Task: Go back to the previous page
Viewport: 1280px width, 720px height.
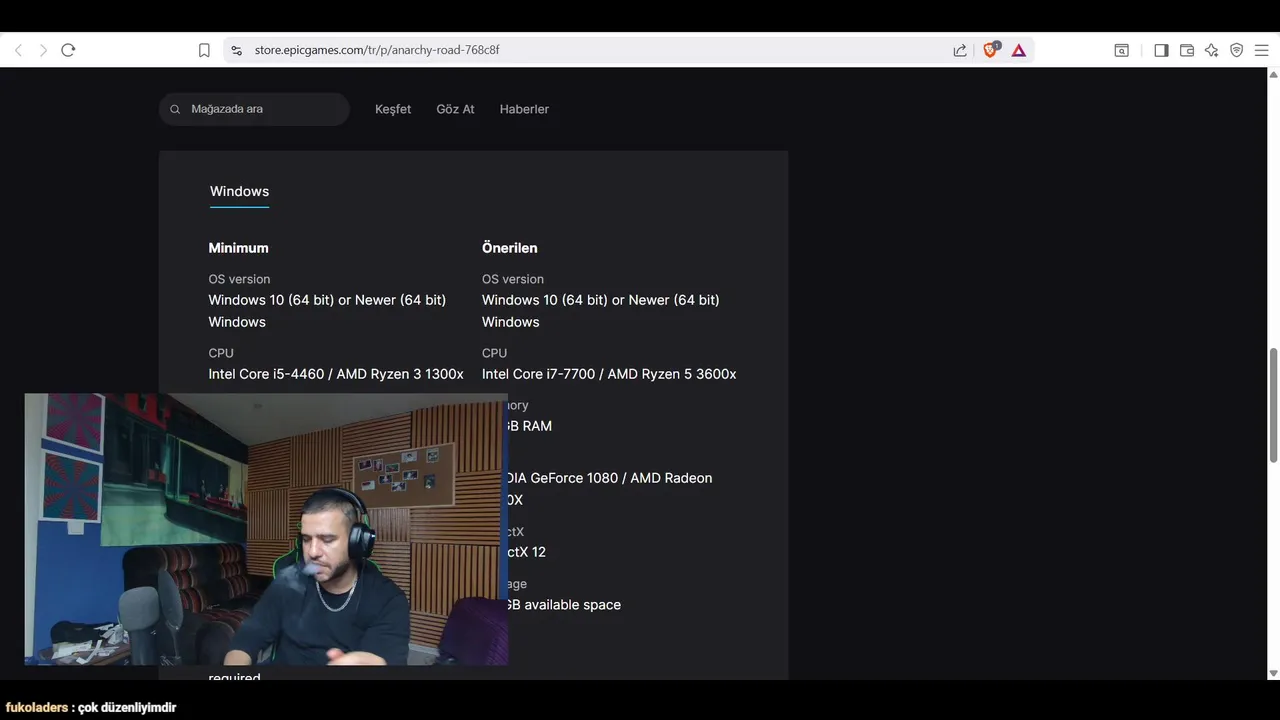Action: (x=18, y=50)
